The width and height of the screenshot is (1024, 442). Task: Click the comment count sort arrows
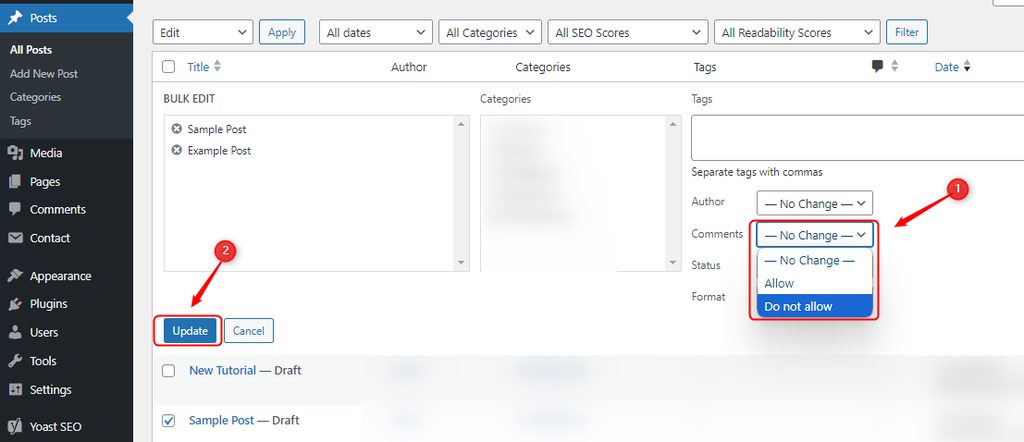point(895,66)
